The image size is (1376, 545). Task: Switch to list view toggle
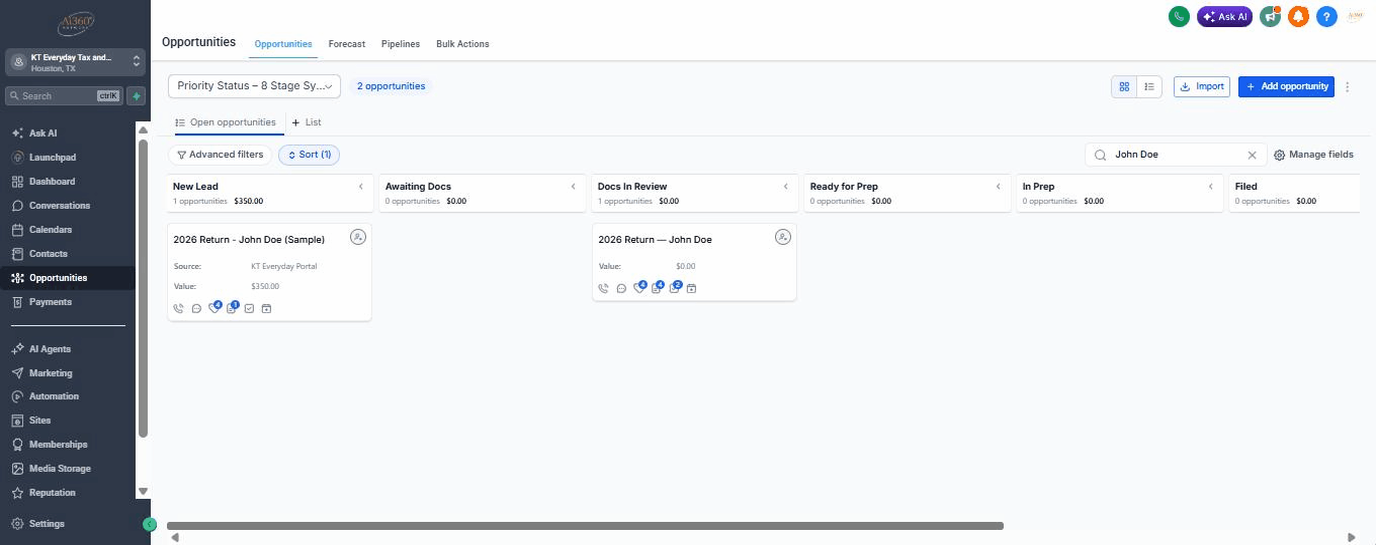point(1150,87)
